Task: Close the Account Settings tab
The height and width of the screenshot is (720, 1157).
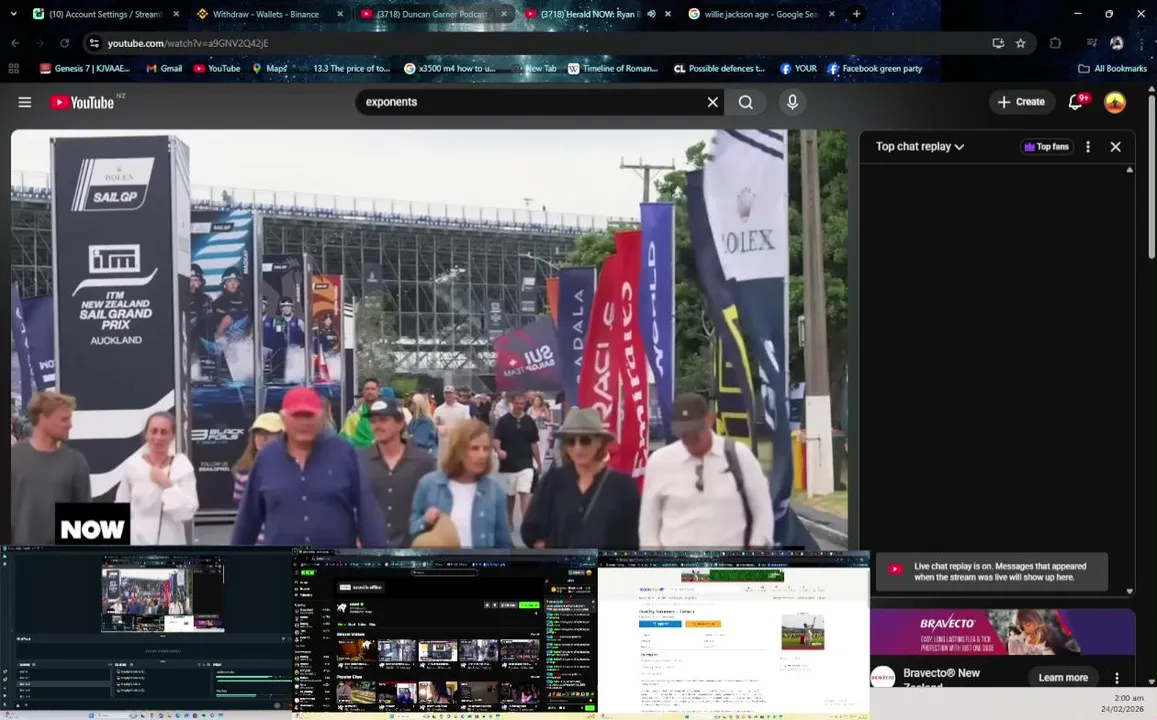Action: click(x=176, y=14)
